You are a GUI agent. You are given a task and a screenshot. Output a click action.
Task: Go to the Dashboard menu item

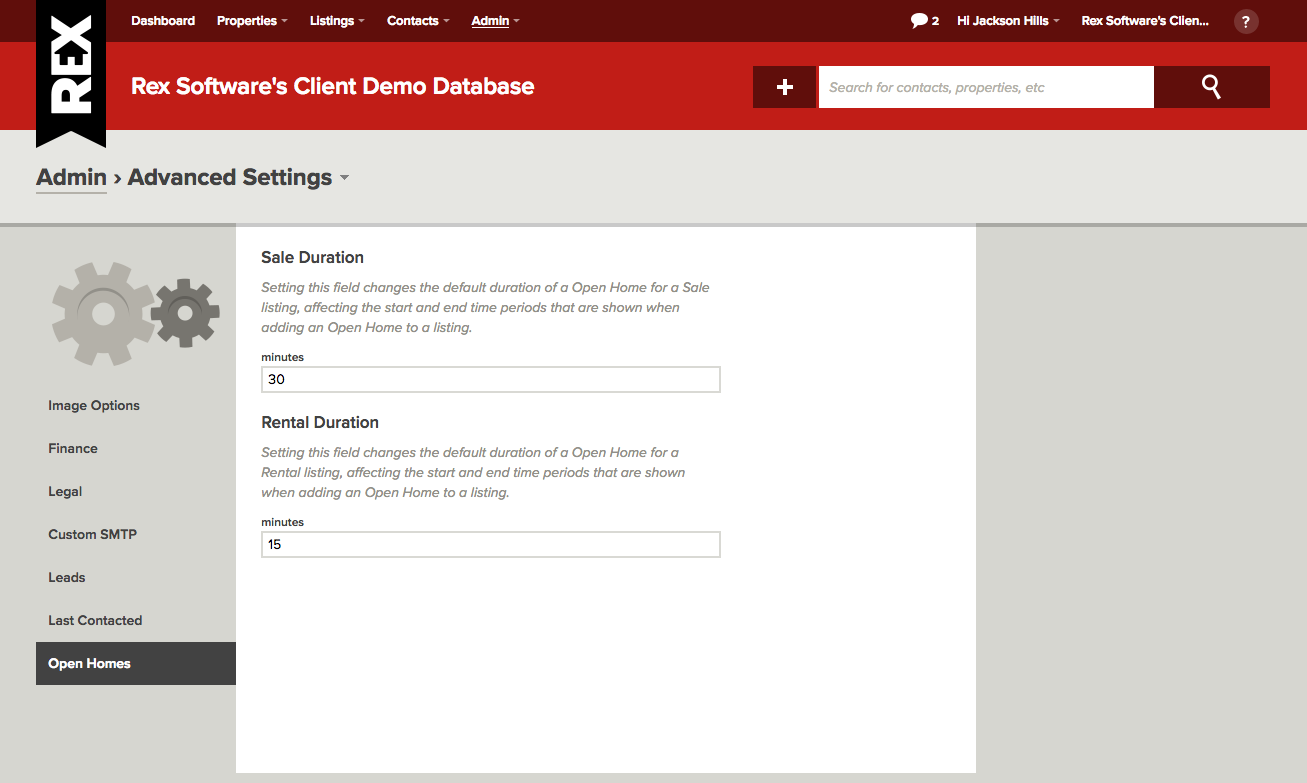pyautogui.click(x=163, y=20)
